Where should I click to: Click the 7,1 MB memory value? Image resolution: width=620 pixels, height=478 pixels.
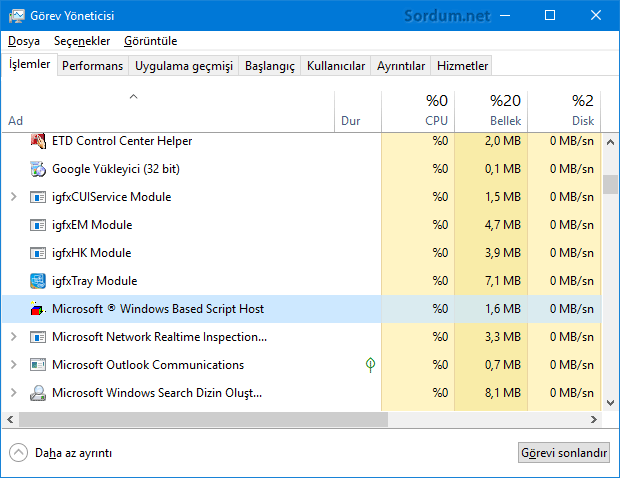(x=503, y=281)
